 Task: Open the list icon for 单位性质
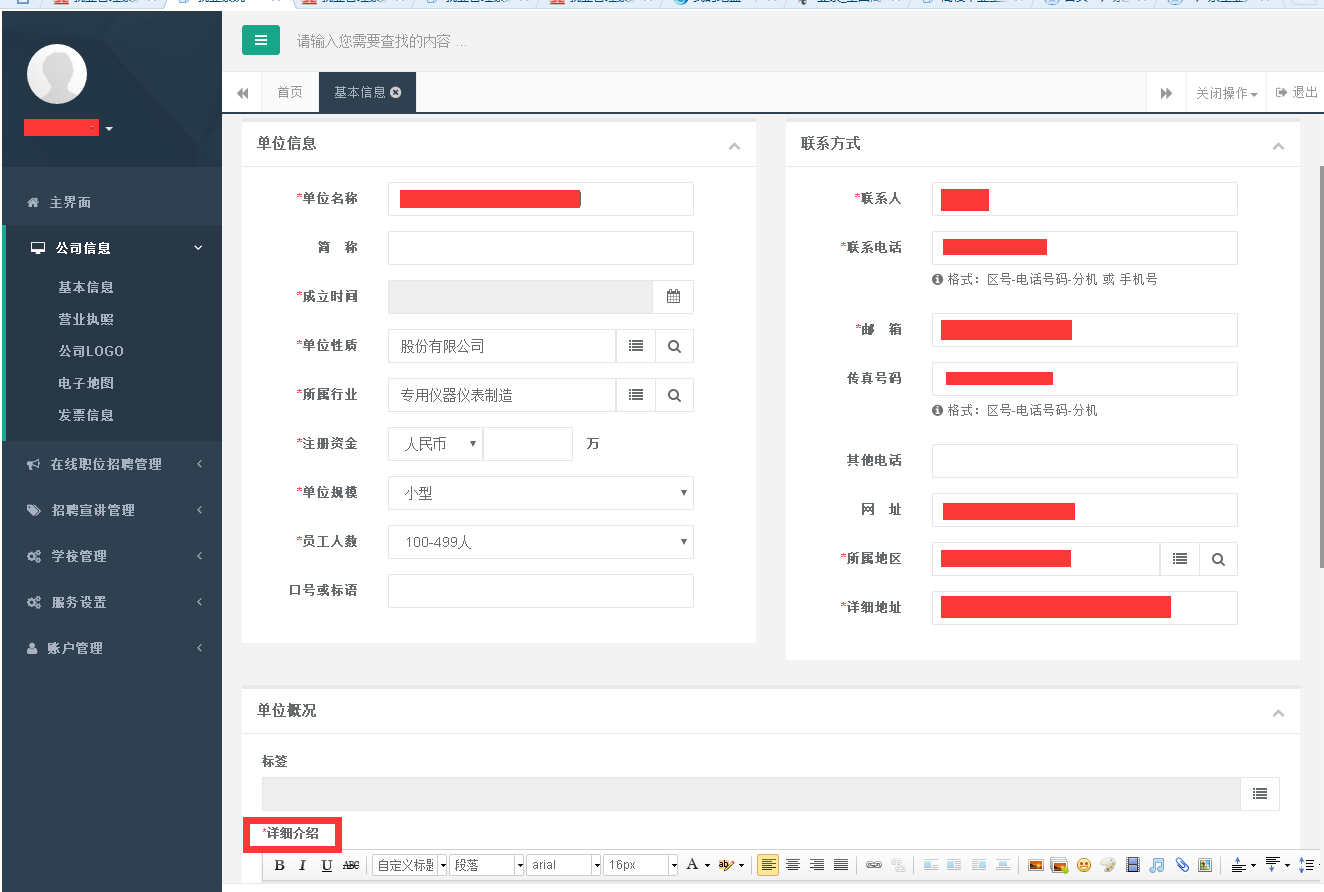[x=635, y=346]
